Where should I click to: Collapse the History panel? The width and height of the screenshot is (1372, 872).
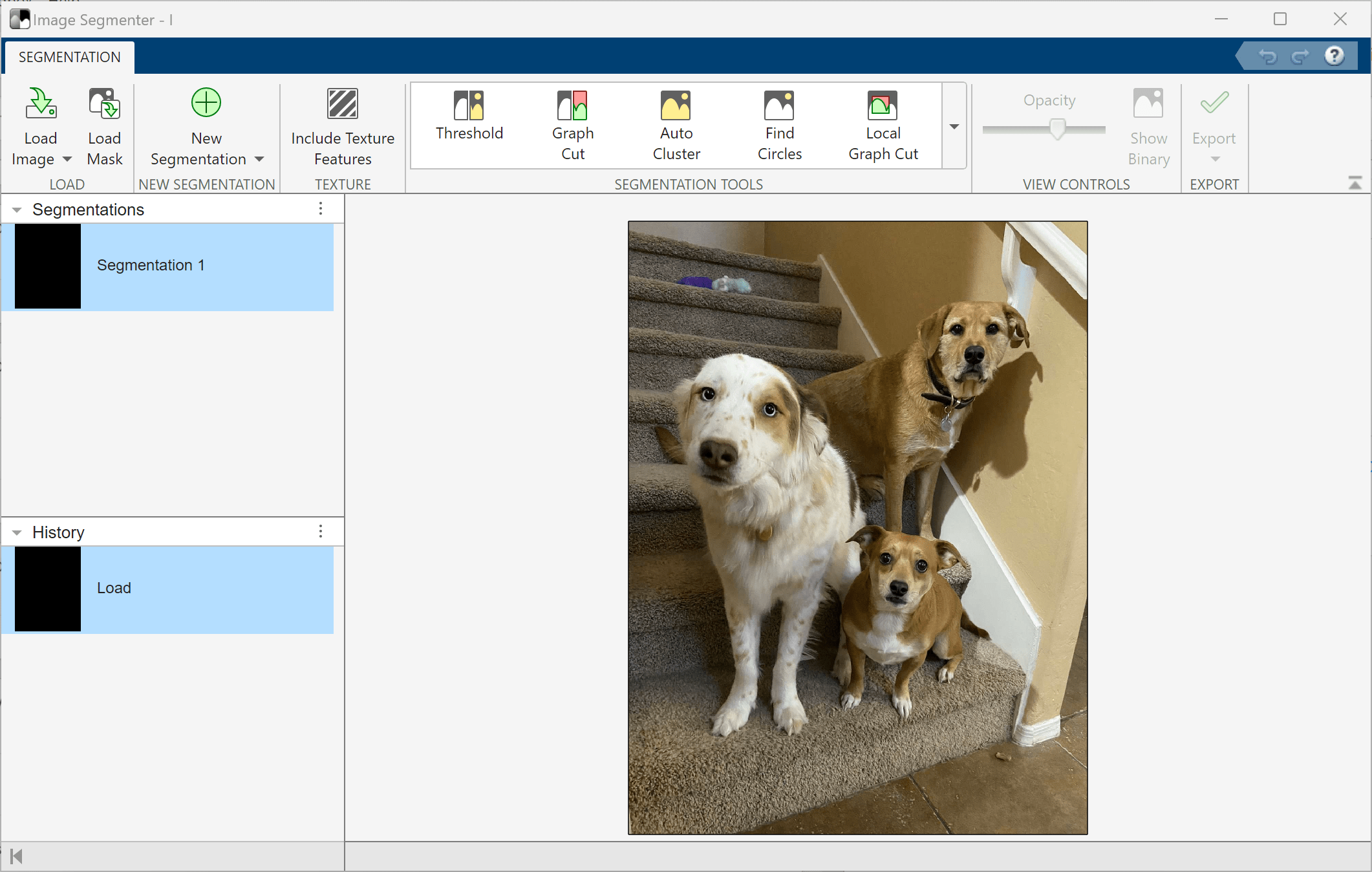(x=17, y=532)
